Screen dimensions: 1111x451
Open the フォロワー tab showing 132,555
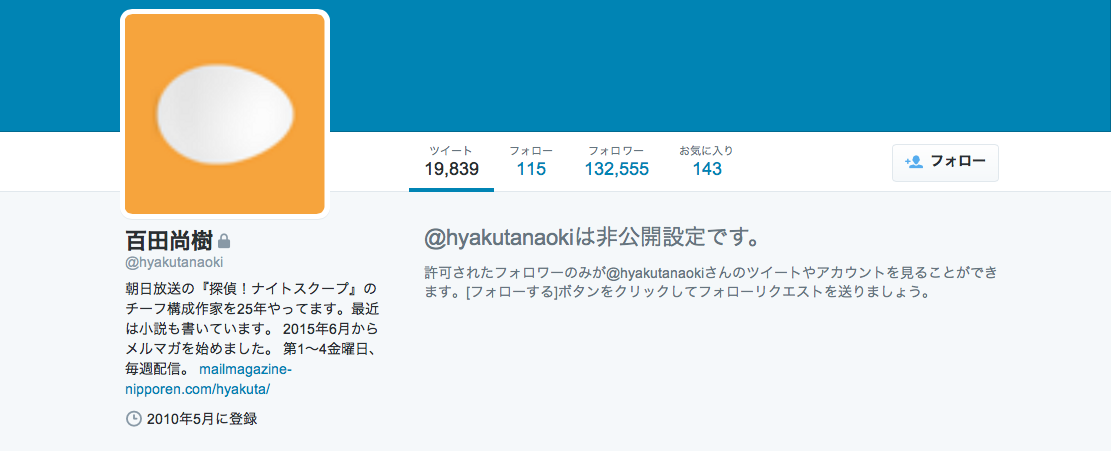616,161
